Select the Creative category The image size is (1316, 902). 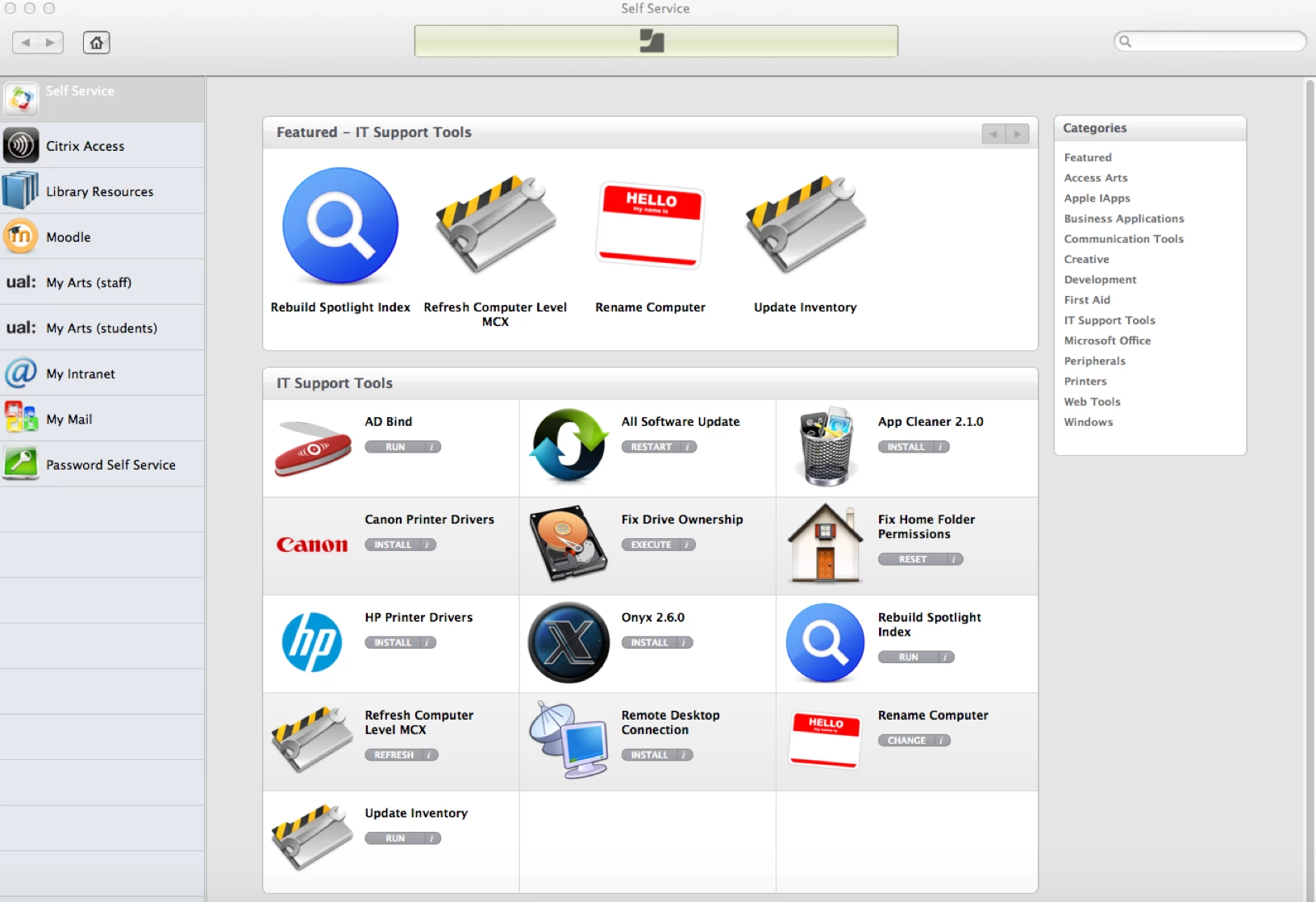click(1086, 259)
